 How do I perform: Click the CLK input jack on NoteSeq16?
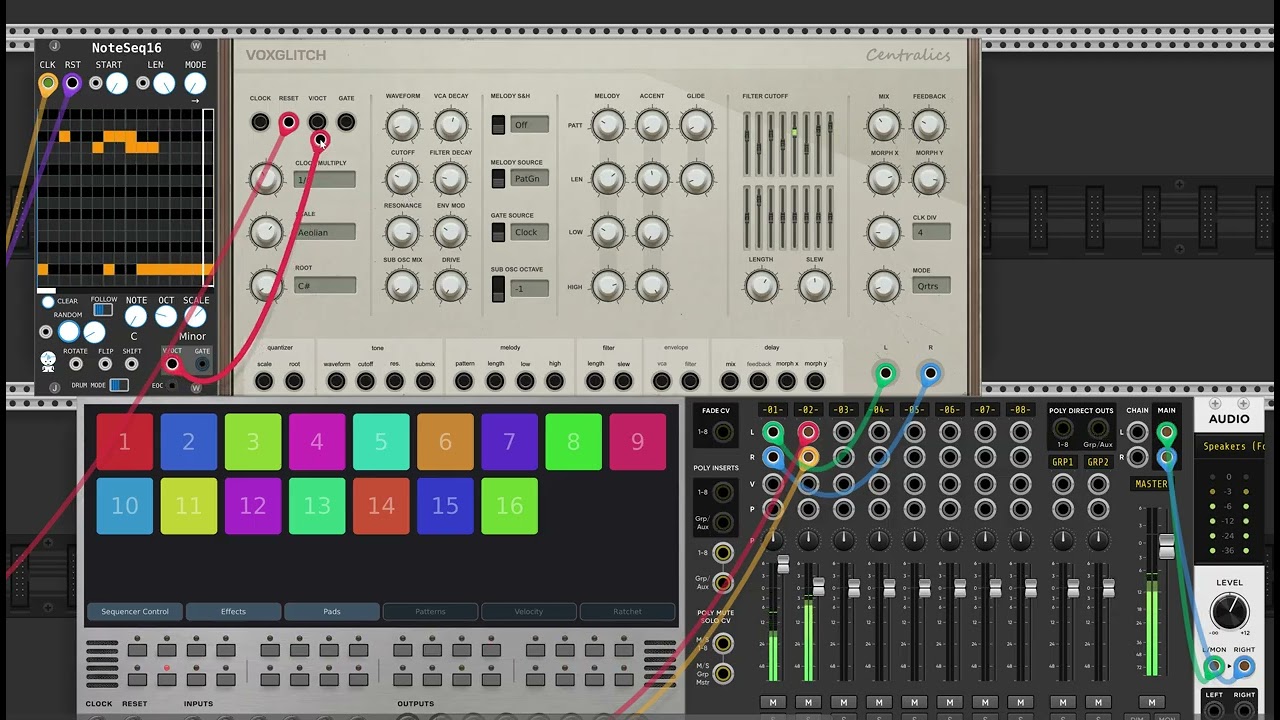pos(47,84)
